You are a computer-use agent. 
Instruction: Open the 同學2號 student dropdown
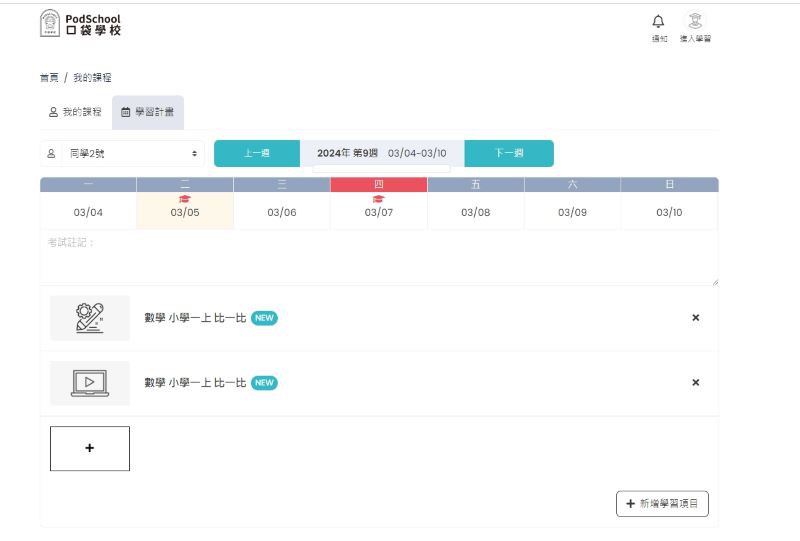click(122, 153)
